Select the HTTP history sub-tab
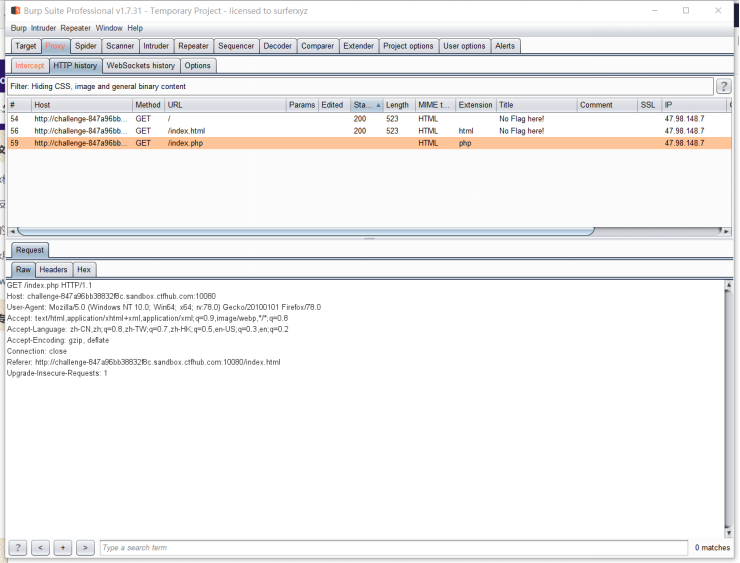The height and width of the screenshot is (563, 740). click(75, 66)
